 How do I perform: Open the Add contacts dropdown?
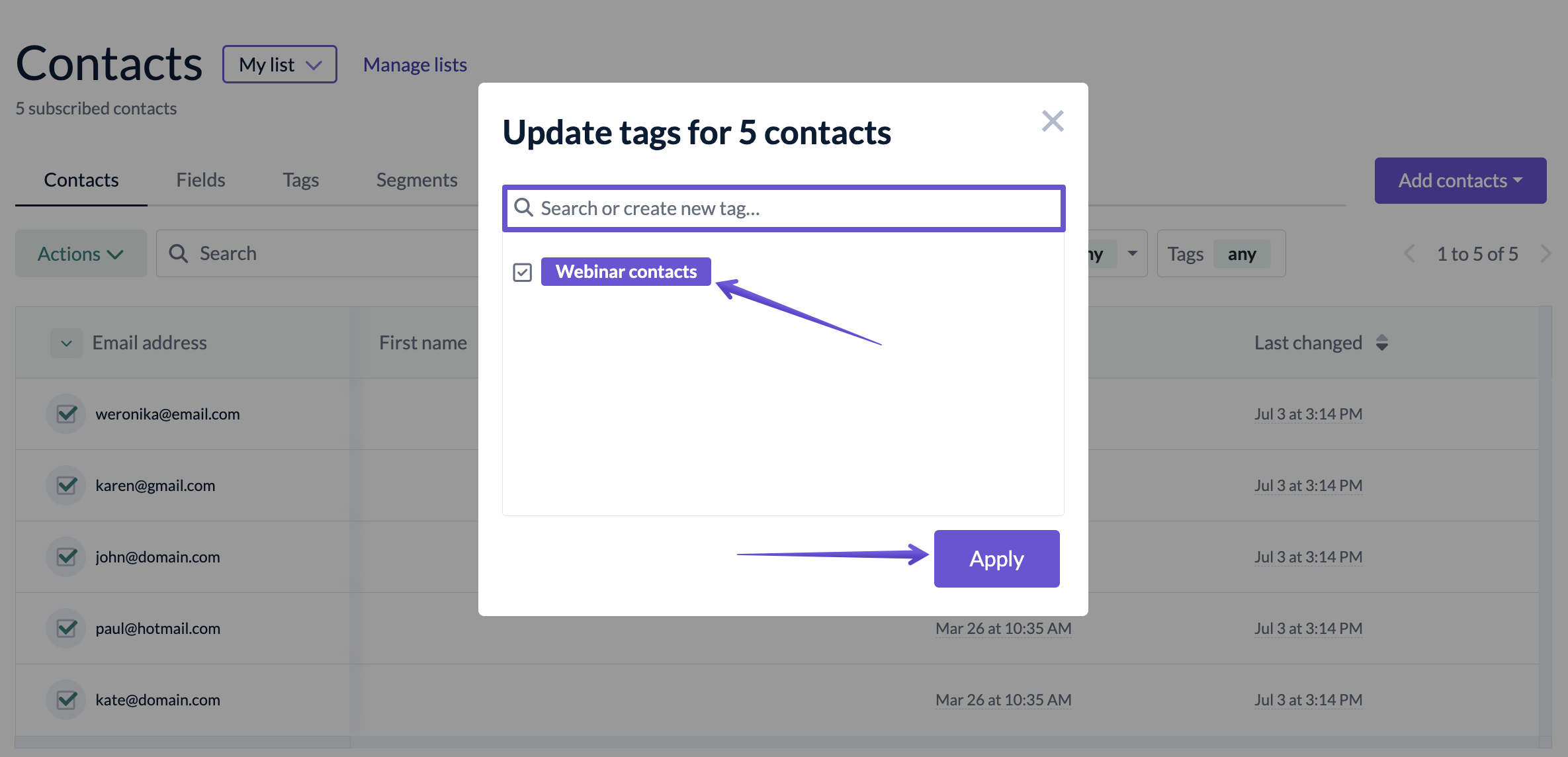click(1460, 181)
